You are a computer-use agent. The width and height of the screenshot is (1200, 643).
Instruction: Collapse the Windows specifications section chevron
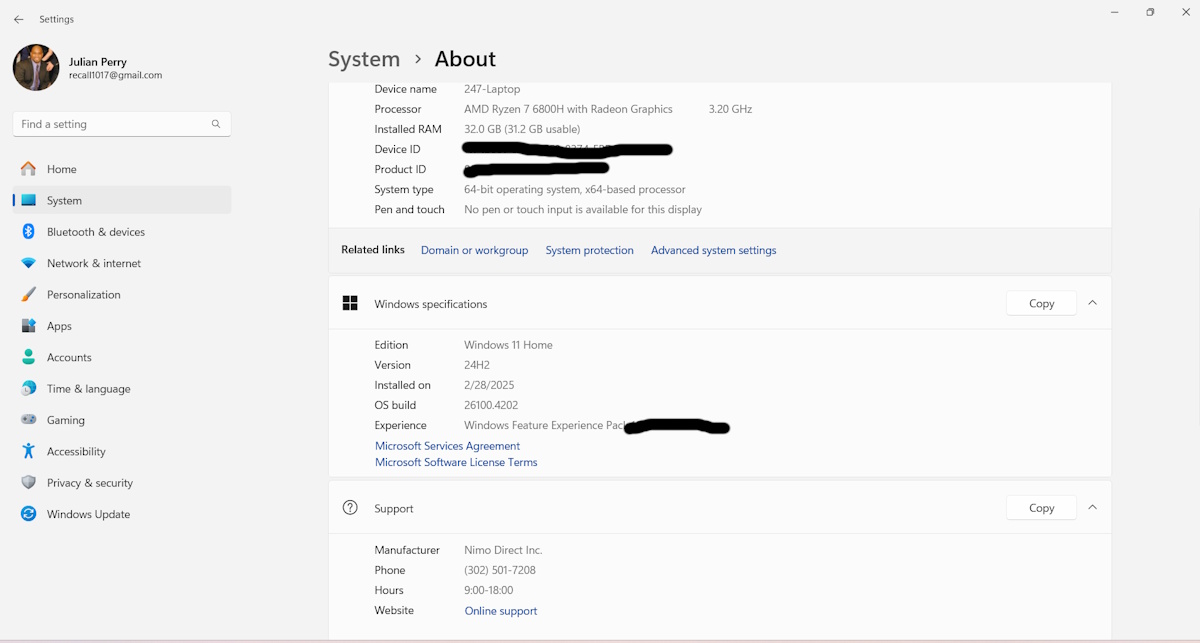[1092, 303]
